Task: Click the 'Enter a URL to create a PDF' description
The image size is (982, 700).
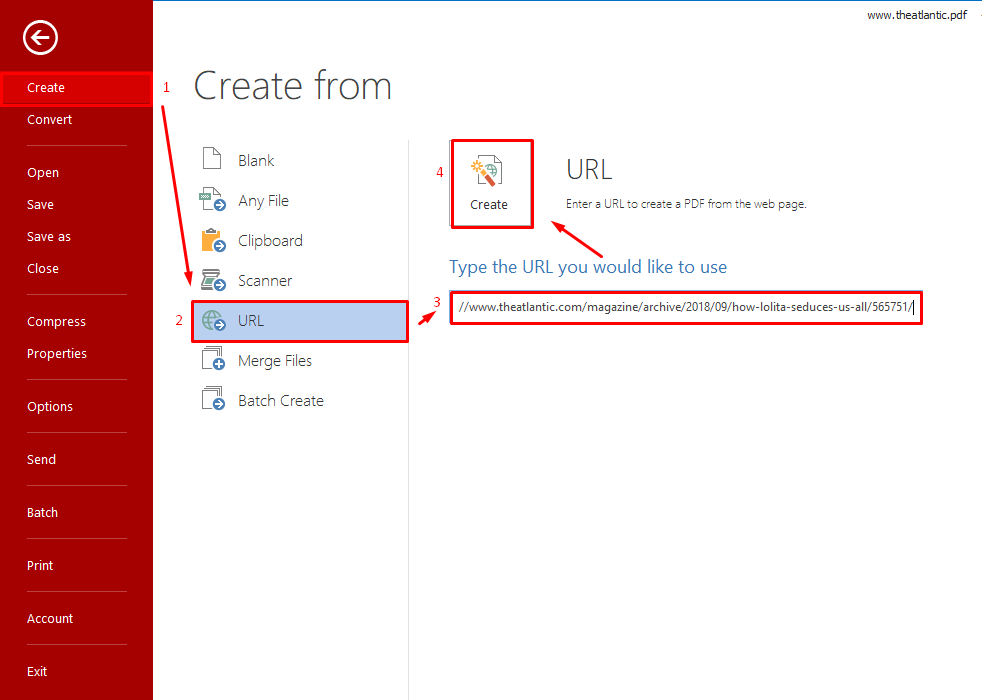Action: 686,204
